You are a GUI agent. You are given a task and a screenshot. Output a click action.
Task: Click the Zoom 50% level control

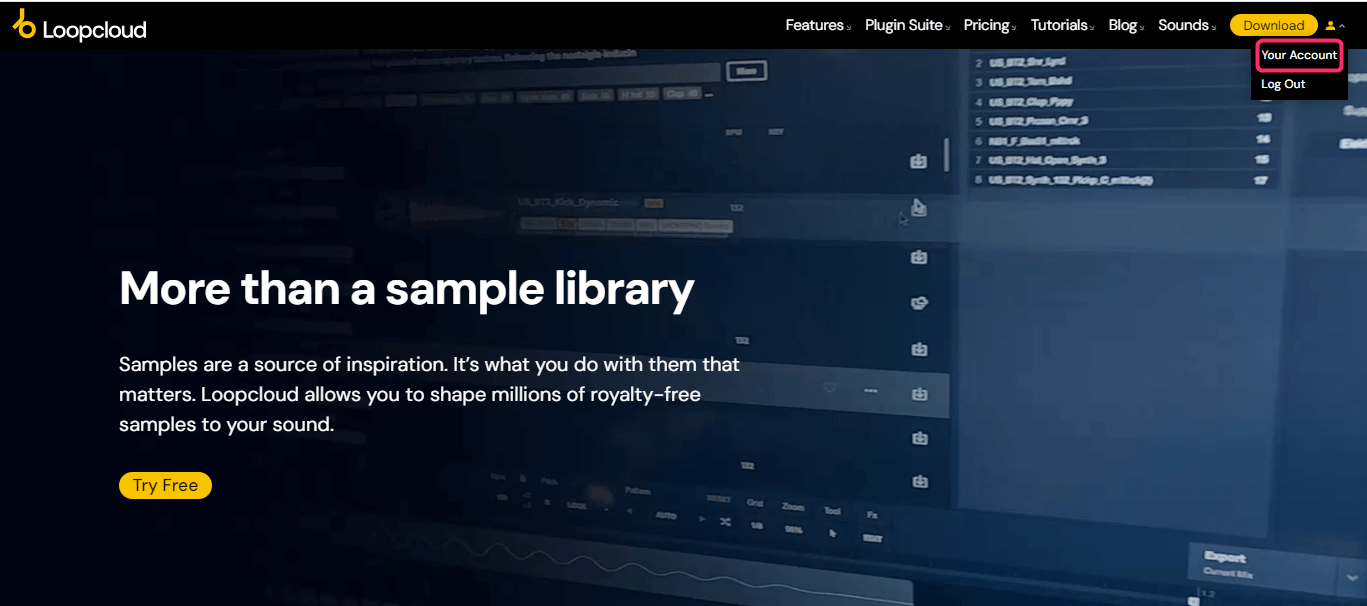coord(794,522)
